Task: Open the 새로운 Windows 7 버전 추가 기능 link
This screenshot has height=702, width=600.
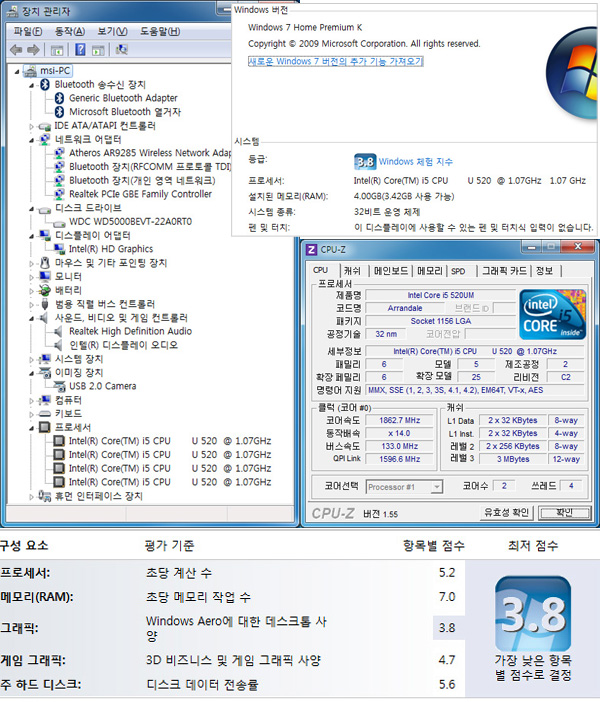Action: point(335,61)
